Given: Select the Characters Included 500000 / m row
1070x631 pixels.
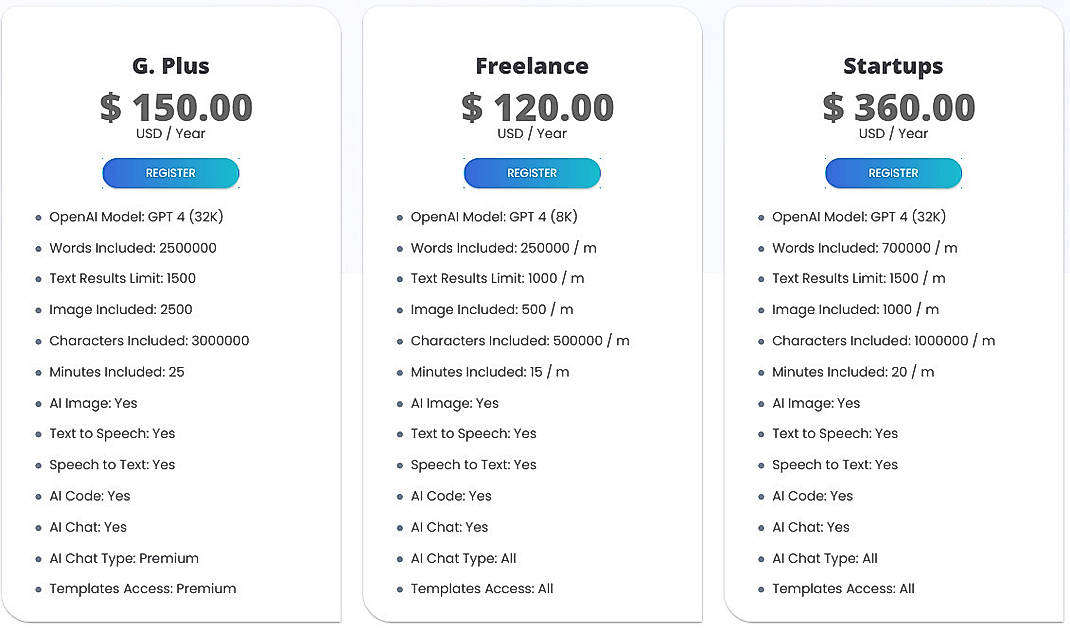Looking at the screenshot, I should (519, 340).
